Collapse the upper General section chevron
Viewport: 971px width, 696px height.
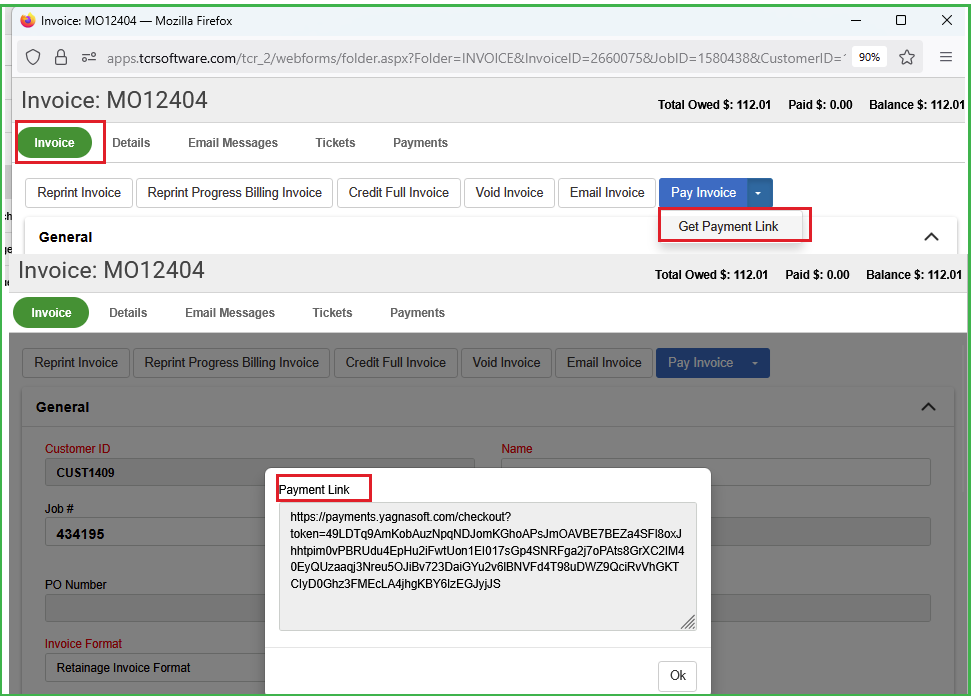coord(931,237)
